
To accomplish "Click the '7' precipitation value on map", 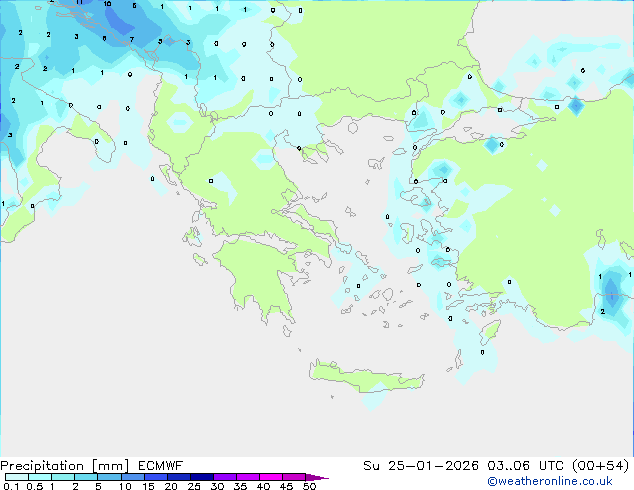I will [132, 40].
